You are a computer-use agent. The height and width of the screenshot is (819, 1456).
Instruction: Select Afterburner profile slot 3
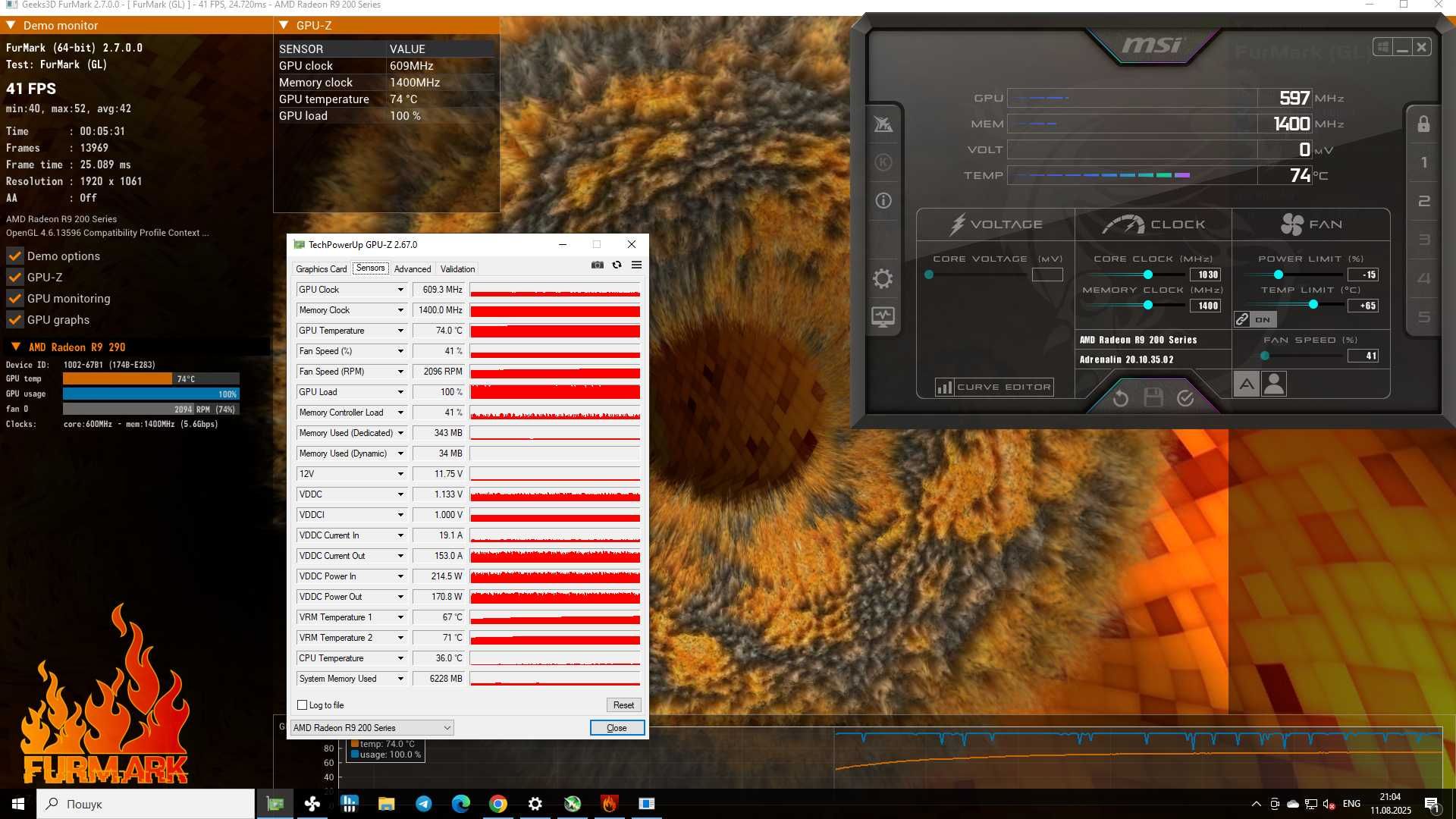1423,240
